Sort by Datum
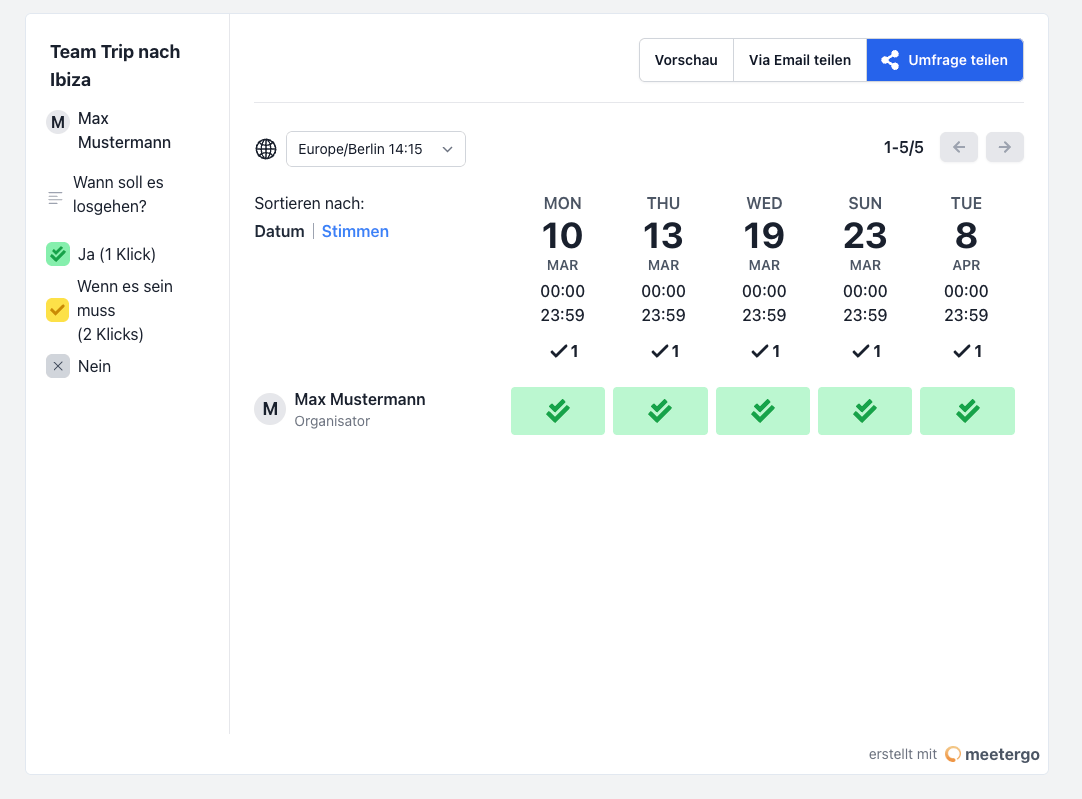 click(279, 231)
